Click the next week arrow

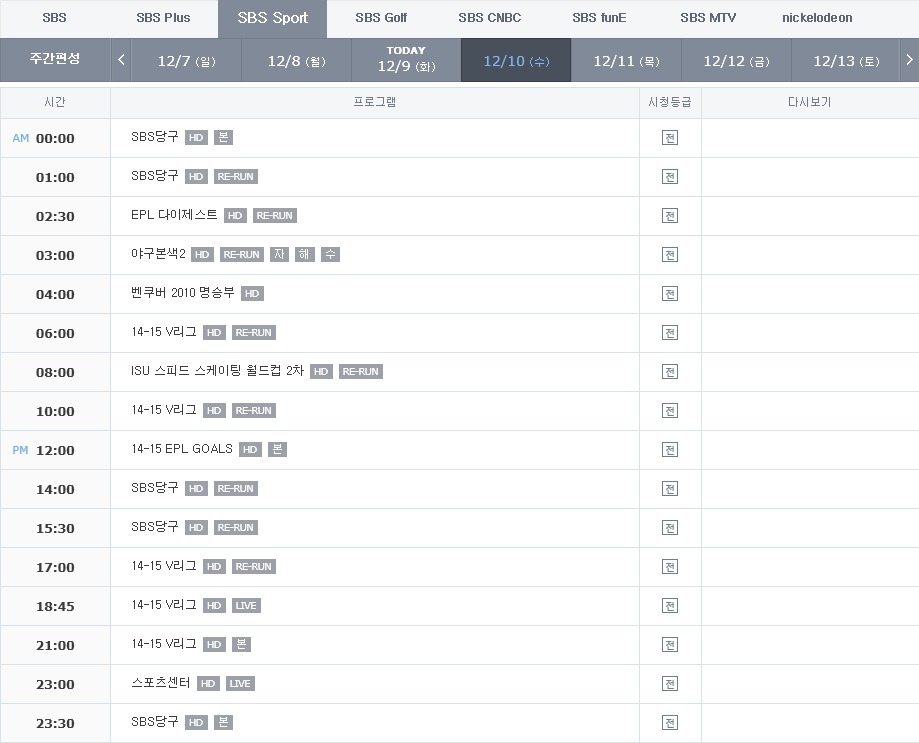tap(909, 60)
